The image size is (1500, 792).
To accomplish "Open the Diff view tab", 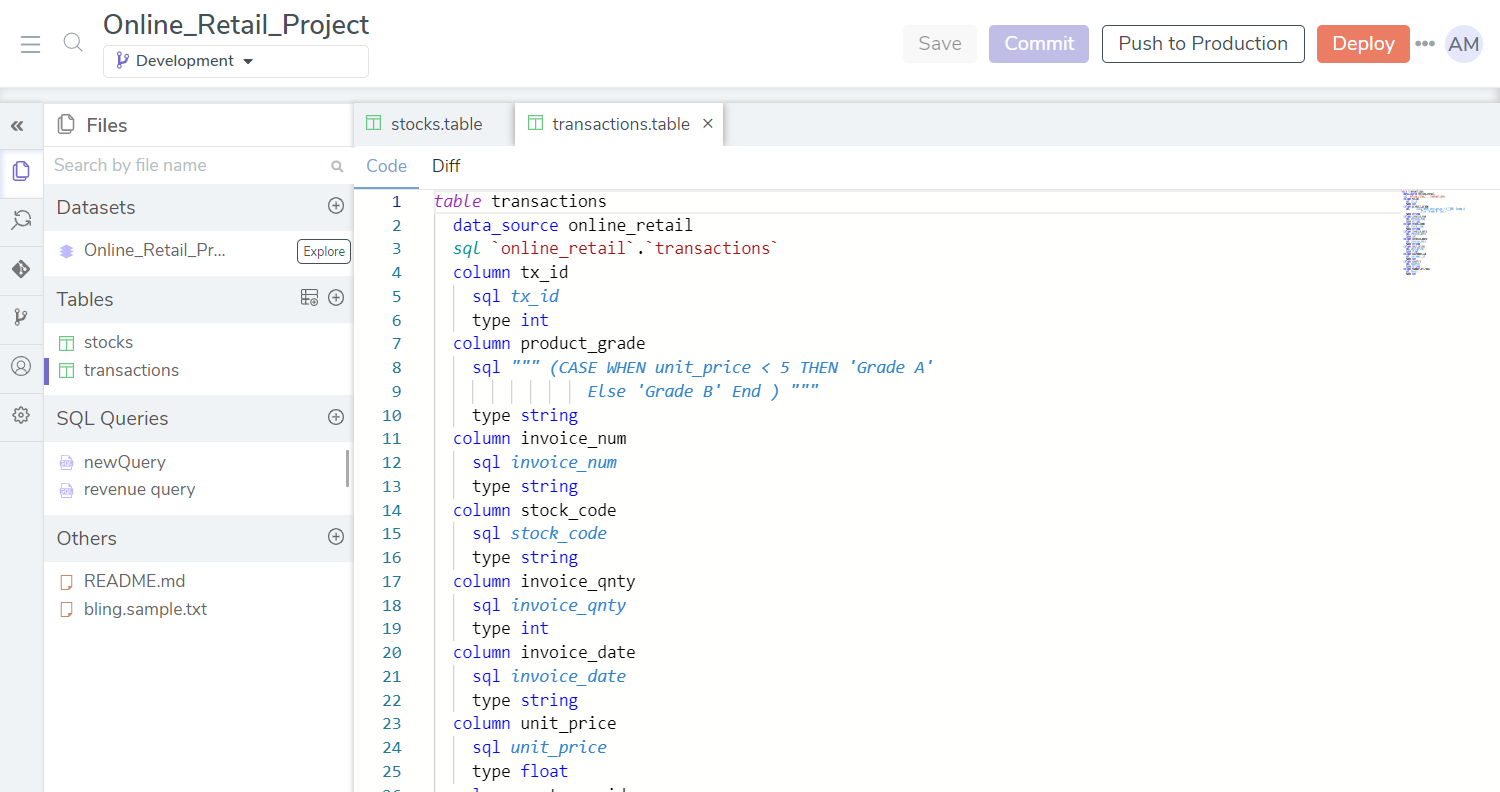I will point(446,166).
